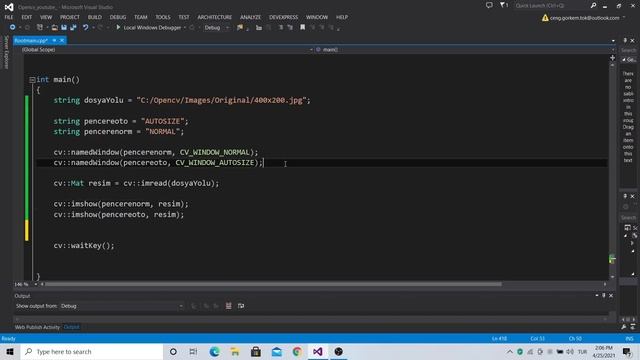Click the Navigate Backward toolbar icon
The width and height of the screenshot is (640, 360).
pos(12,27)
